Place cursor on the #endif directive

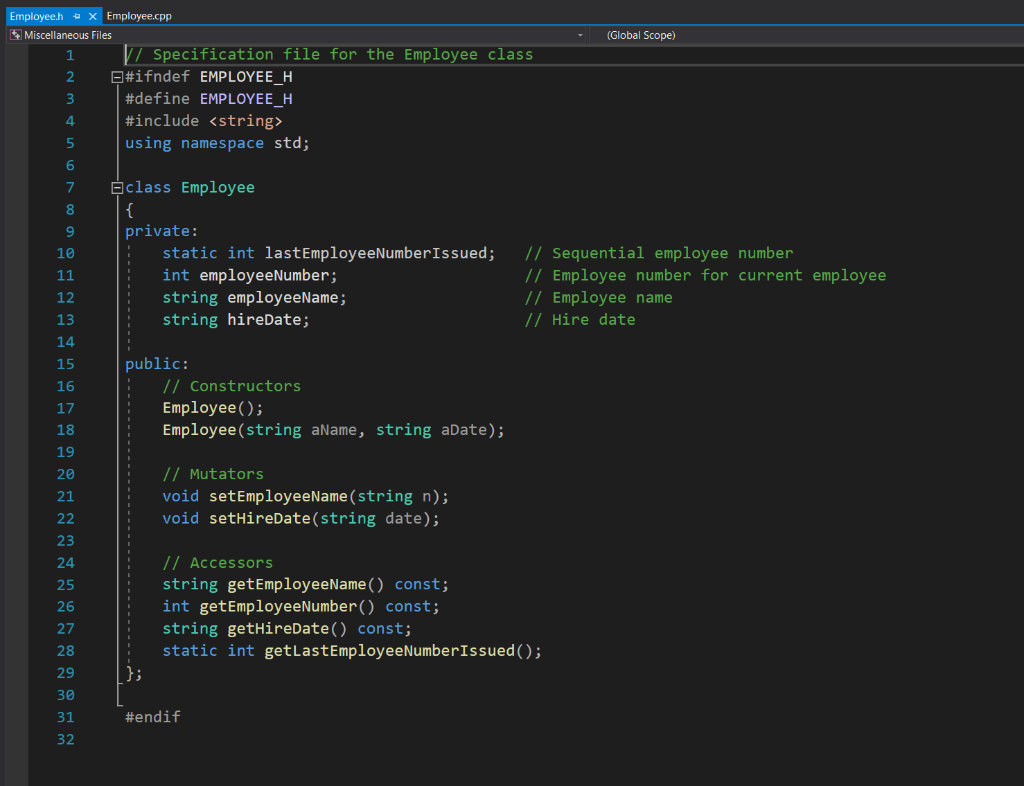[x=152, y=717]
